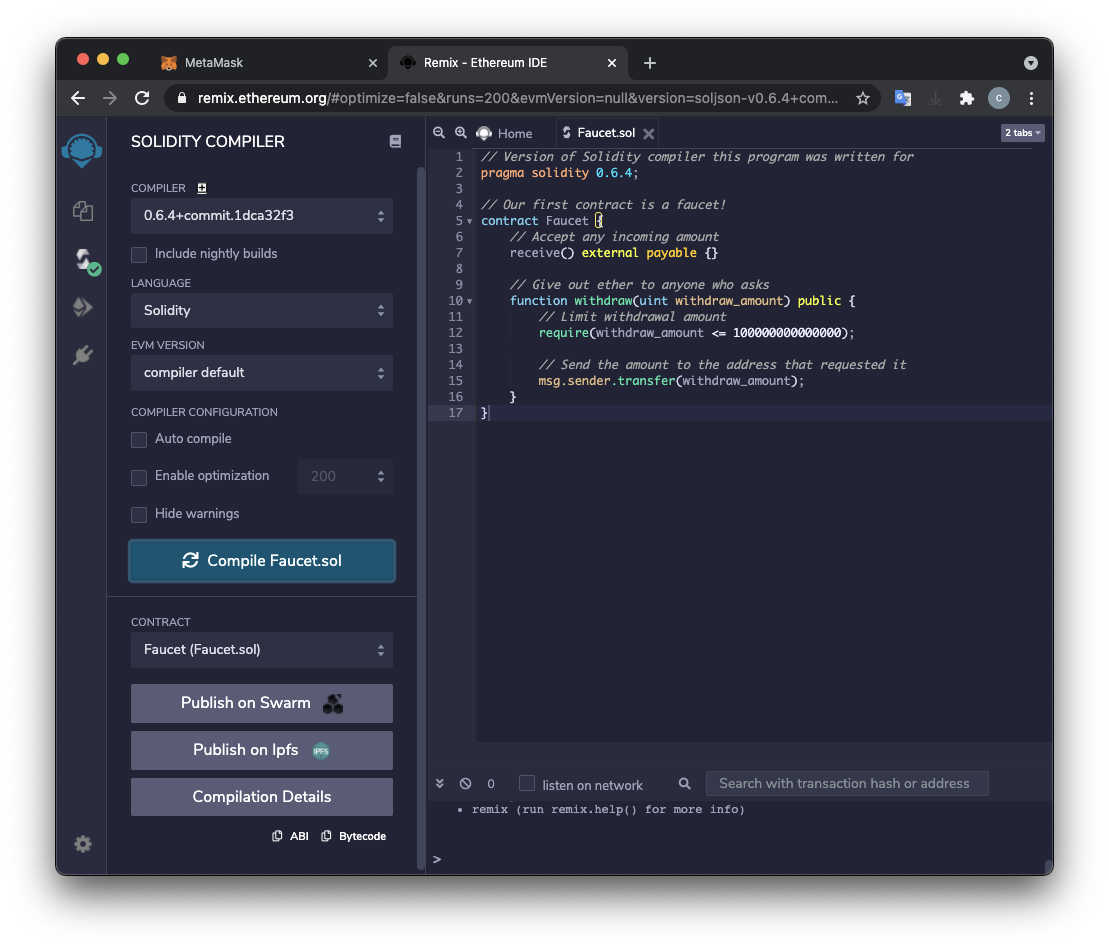Open a new browser tab
This screenshot has width=1109, height=949.
click(x=650, y=63)
